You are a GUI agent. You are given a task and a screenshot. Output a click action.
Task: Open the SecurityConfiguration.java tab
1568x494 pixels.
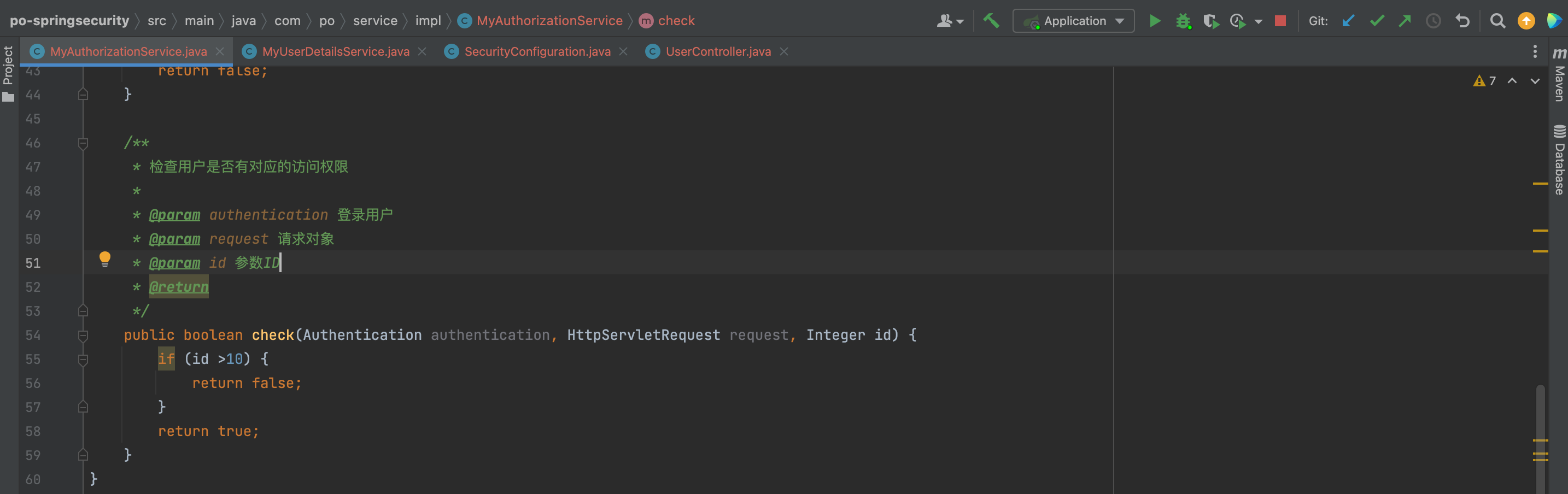click(537, 52)
